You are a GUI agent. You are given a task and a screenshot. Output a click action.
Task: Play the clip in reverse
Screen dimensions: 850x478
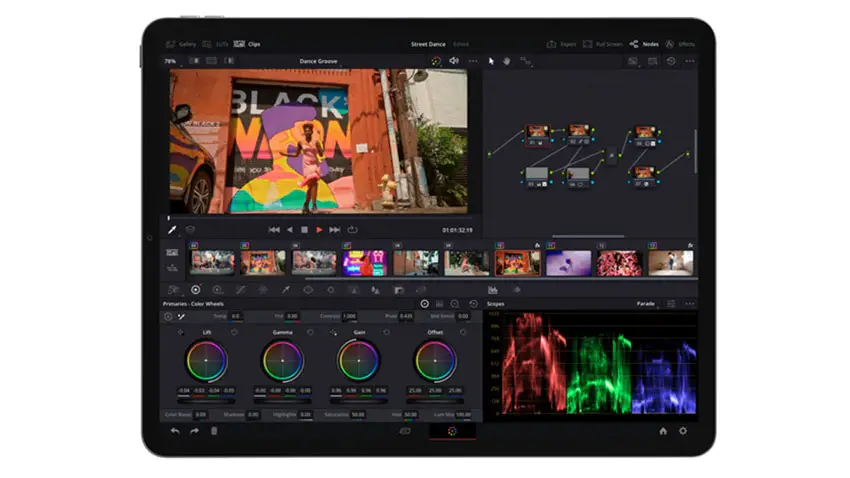tap(290, 230)
